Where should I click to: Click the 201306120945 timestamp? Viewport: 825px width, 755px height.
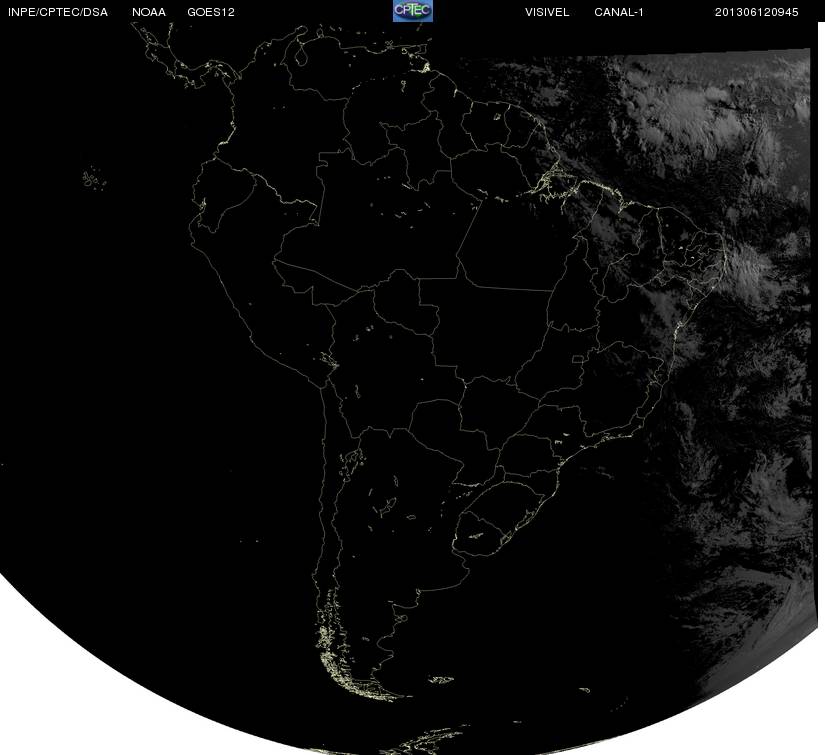click(757, 12)
